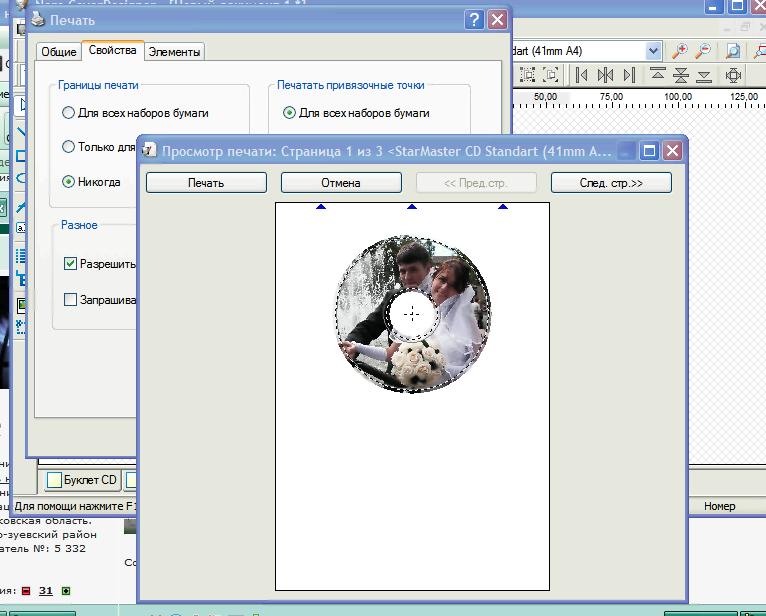
Task: Click the zoom in magnifier icon
Action: (681, 51)
